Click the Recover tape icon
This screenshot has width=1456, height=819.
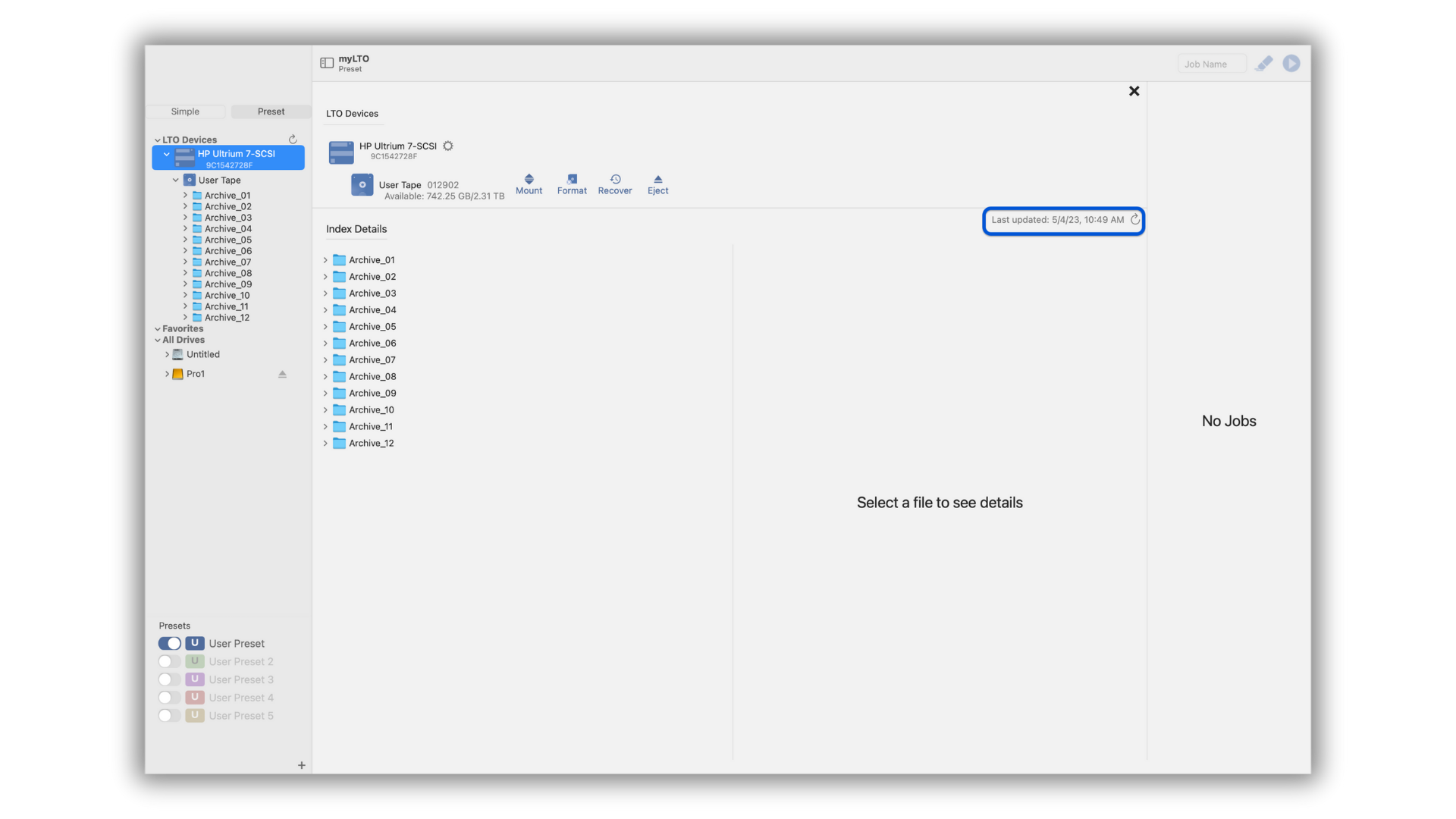(615, 180)
